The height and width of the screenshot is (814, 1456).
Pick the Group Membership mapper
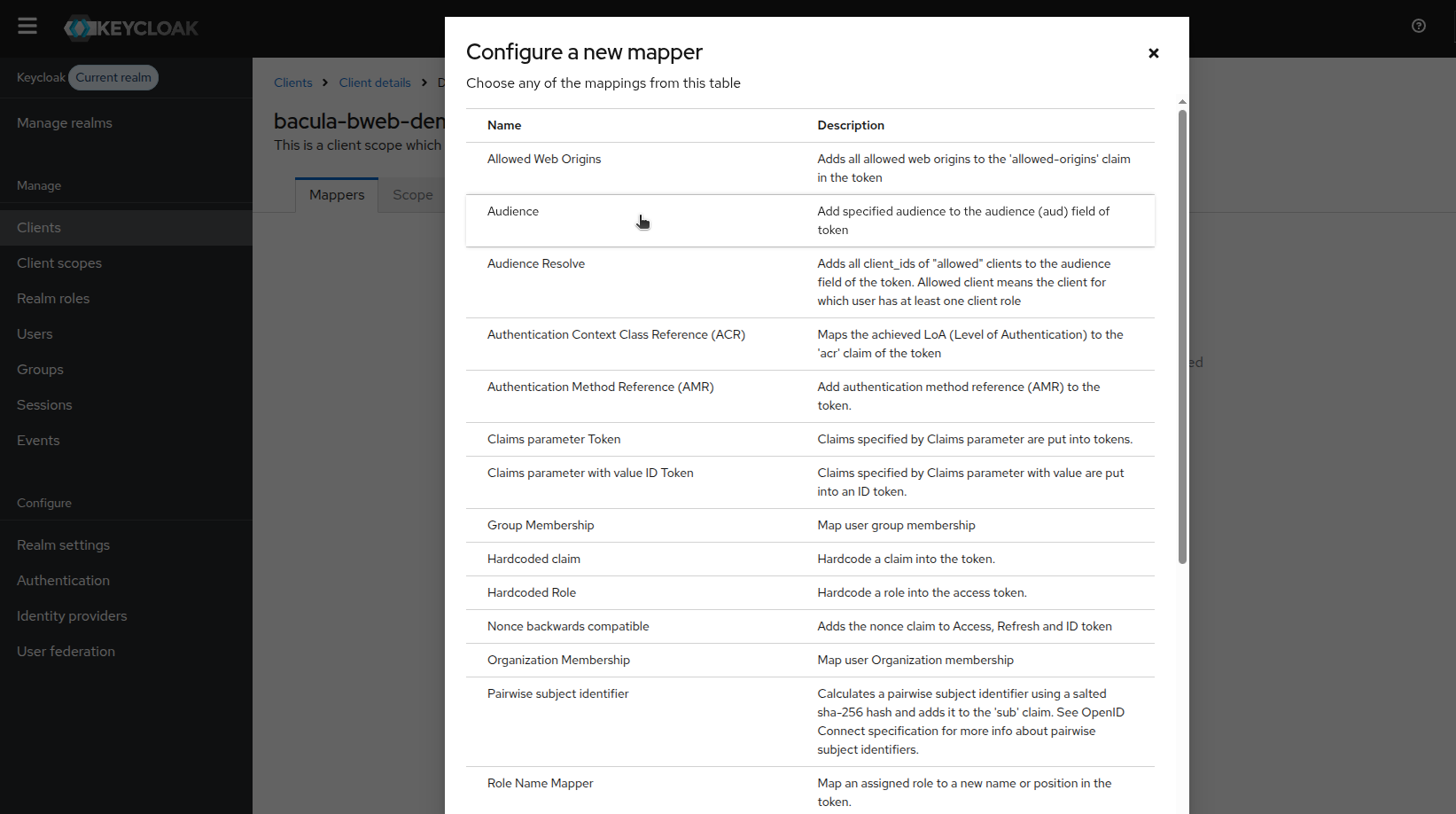coord(541,526)
